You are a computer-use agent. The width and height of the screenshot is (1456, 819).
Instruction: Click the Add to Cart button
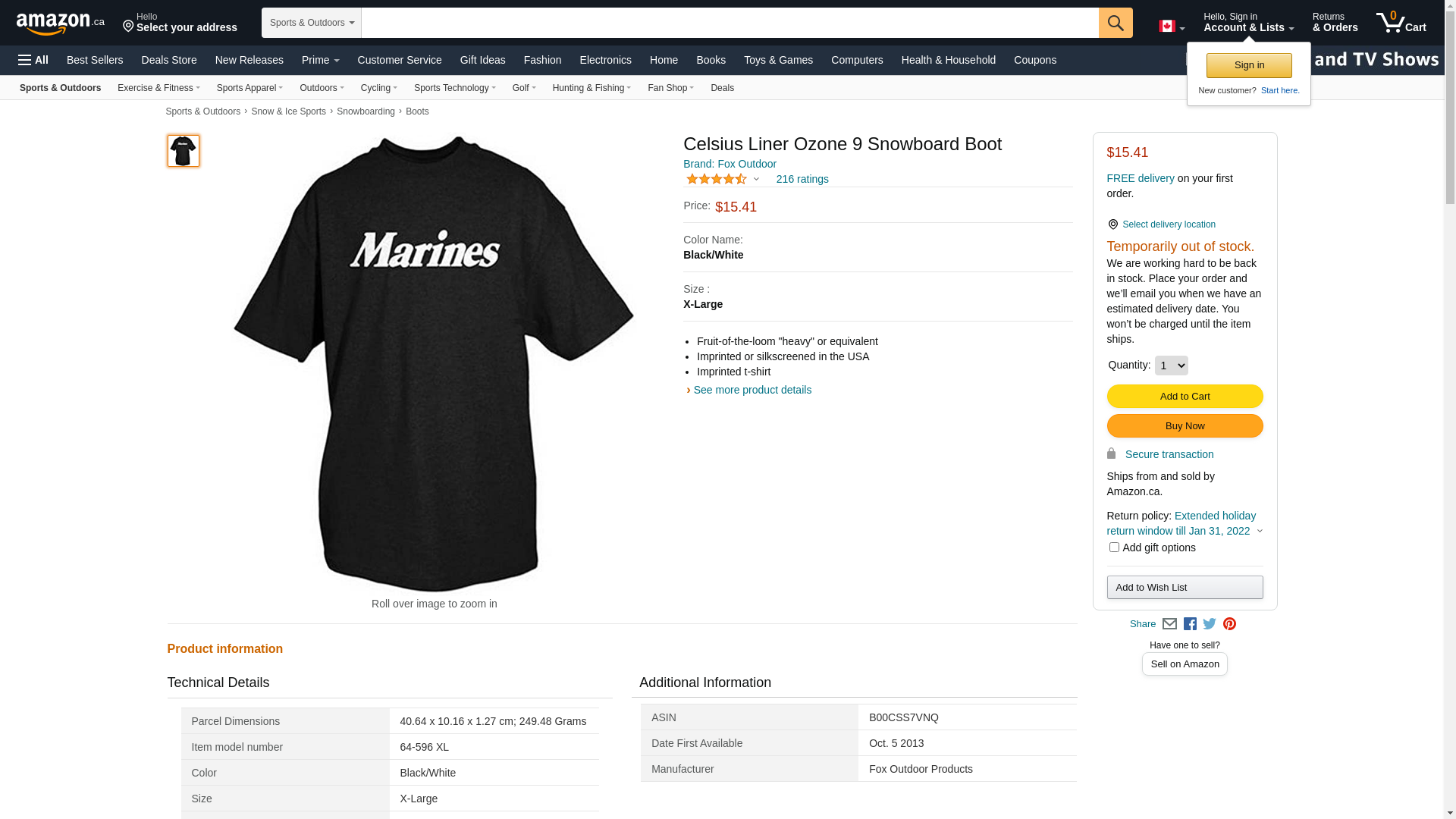(1185, 396)
